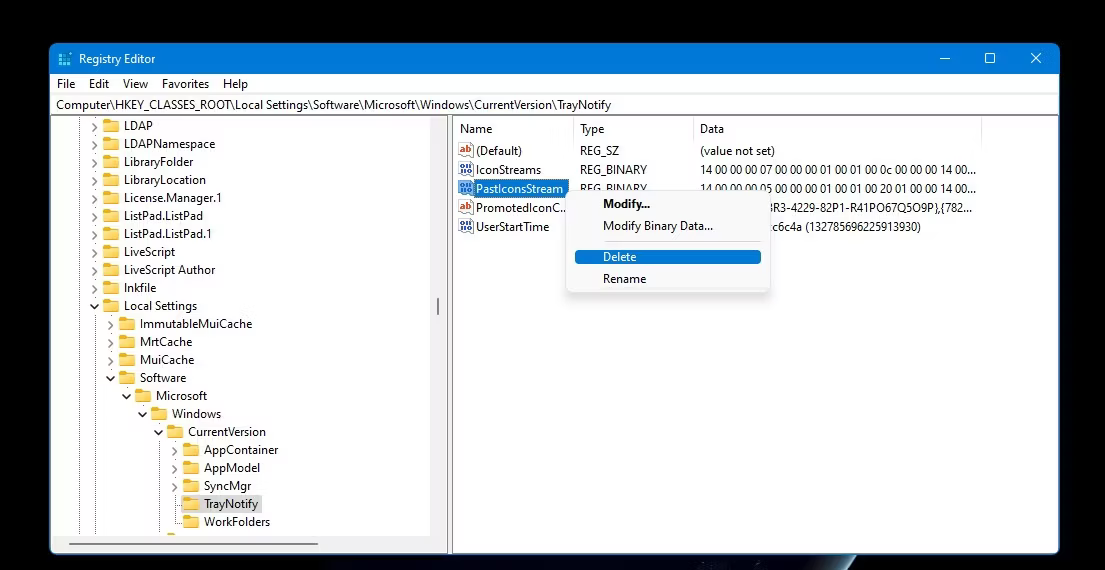Click the LDAP folder icon
Screen dimensions: 1105x570
point(111,126)
